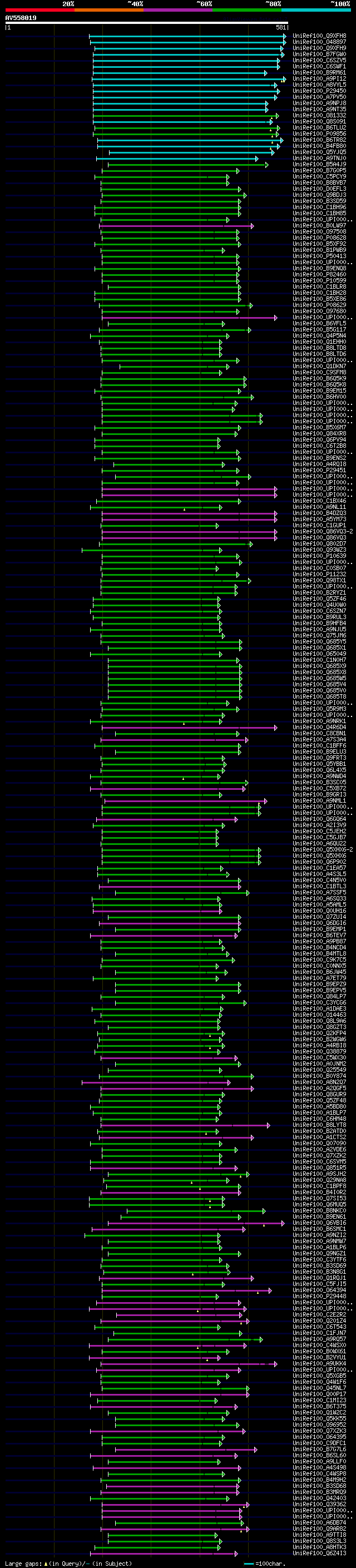
Task: Select label UniRef100_C1BH96
Action: [x=319, y=207]
